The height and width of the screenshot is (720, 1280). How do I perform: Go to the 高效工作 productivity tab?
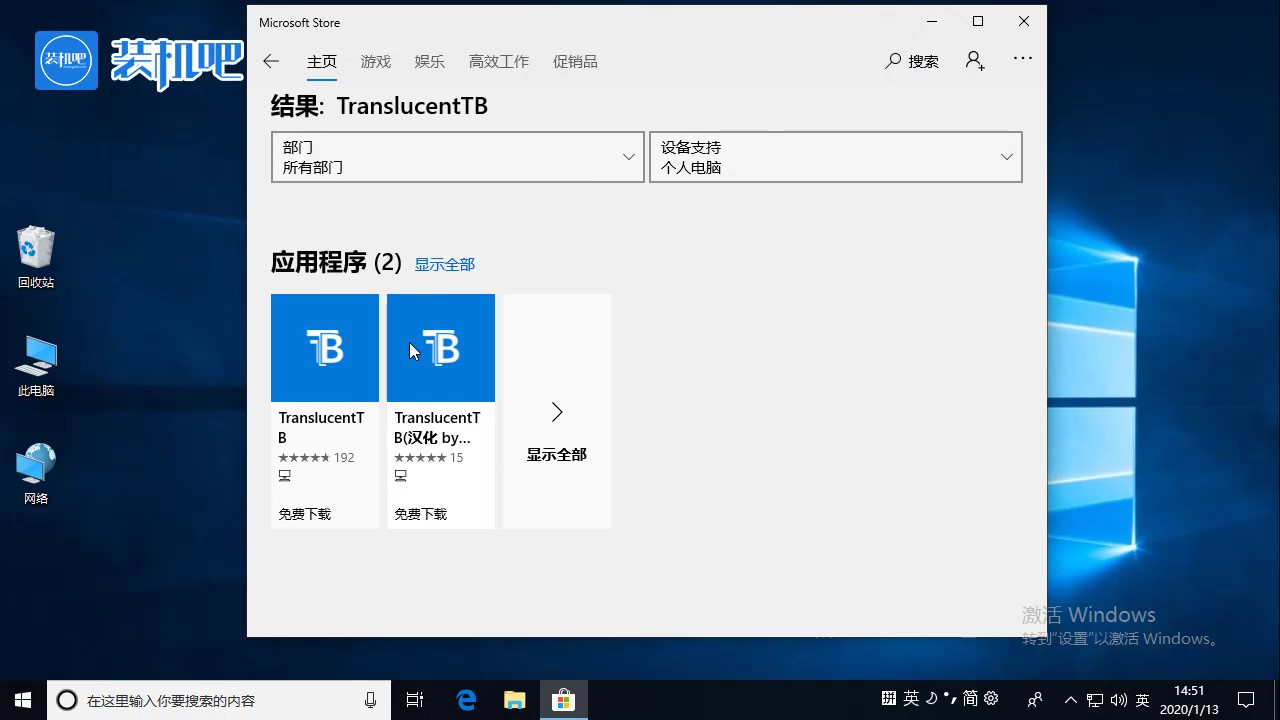pos(499,62)
